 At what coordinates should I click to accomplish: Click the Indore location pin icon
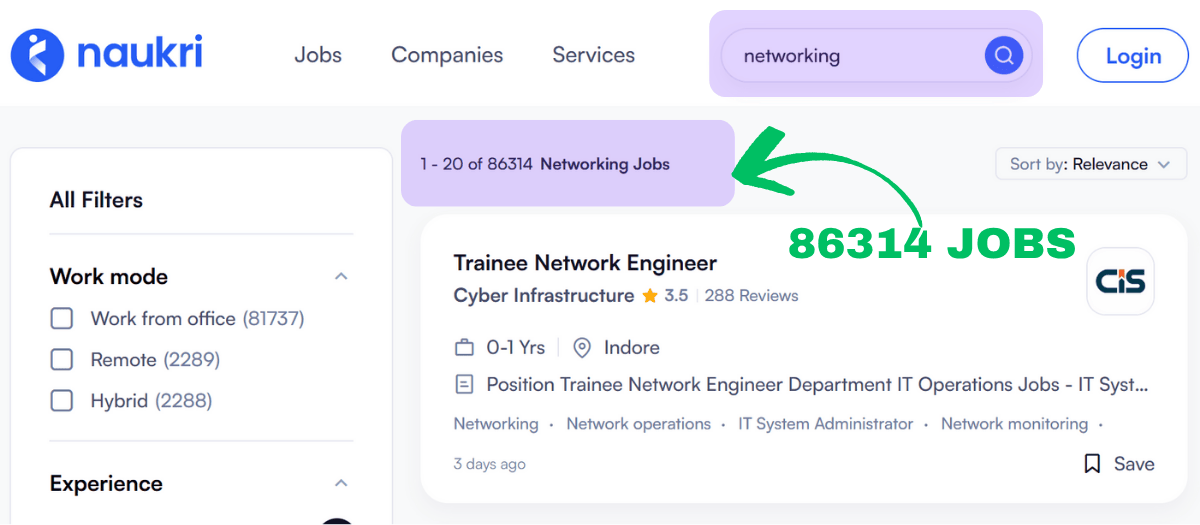[x=582, y=348]
